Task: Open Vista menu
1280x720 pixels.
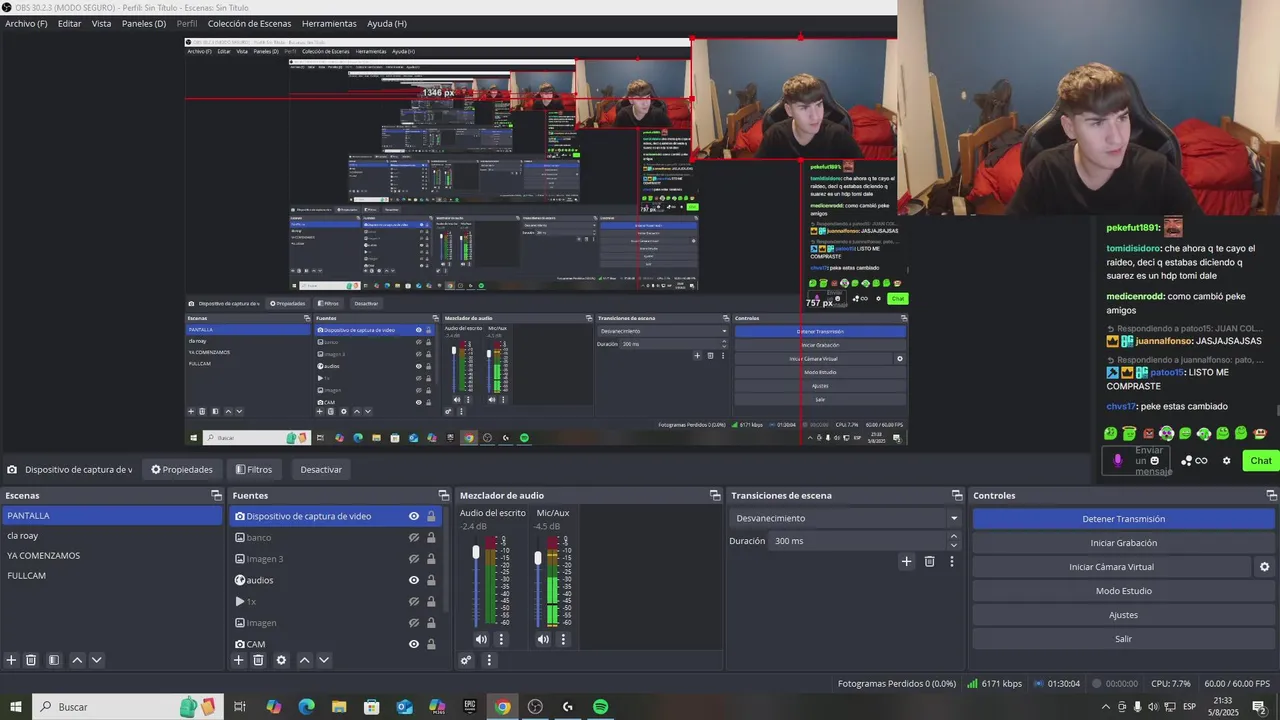Action: point(101,23)
